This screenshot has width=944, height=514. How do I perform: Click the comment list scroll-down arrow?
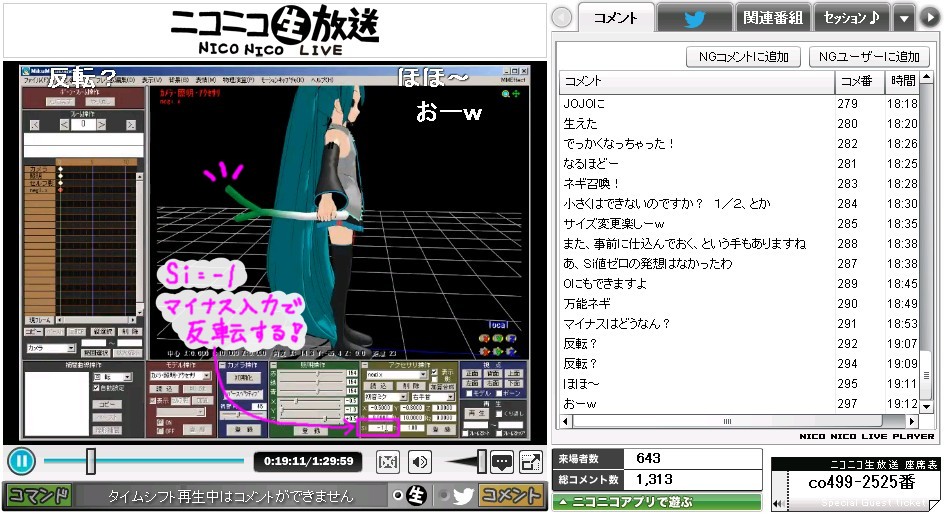[927, 407]
